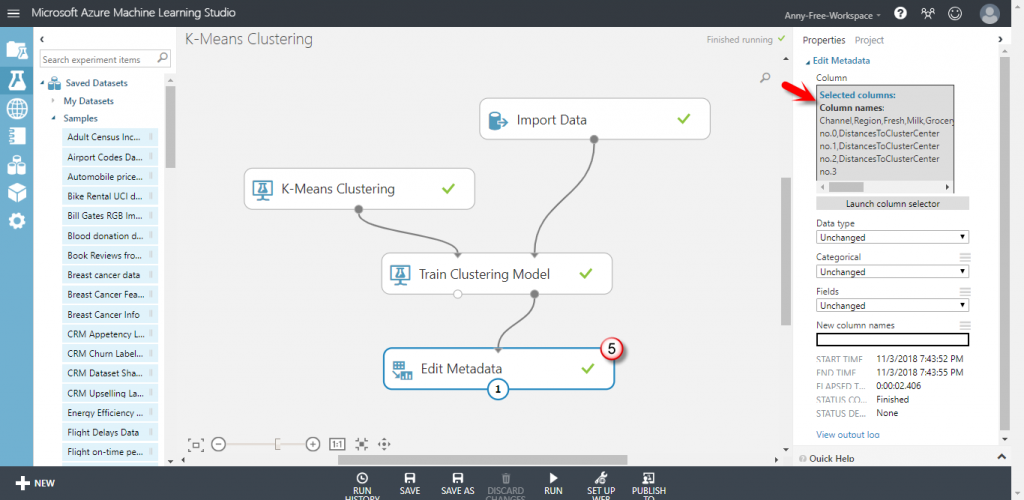Viewport: 1024px width, 500px height.
Task: Open the Categorical dropdown
Action: click(x=892, y=272)
